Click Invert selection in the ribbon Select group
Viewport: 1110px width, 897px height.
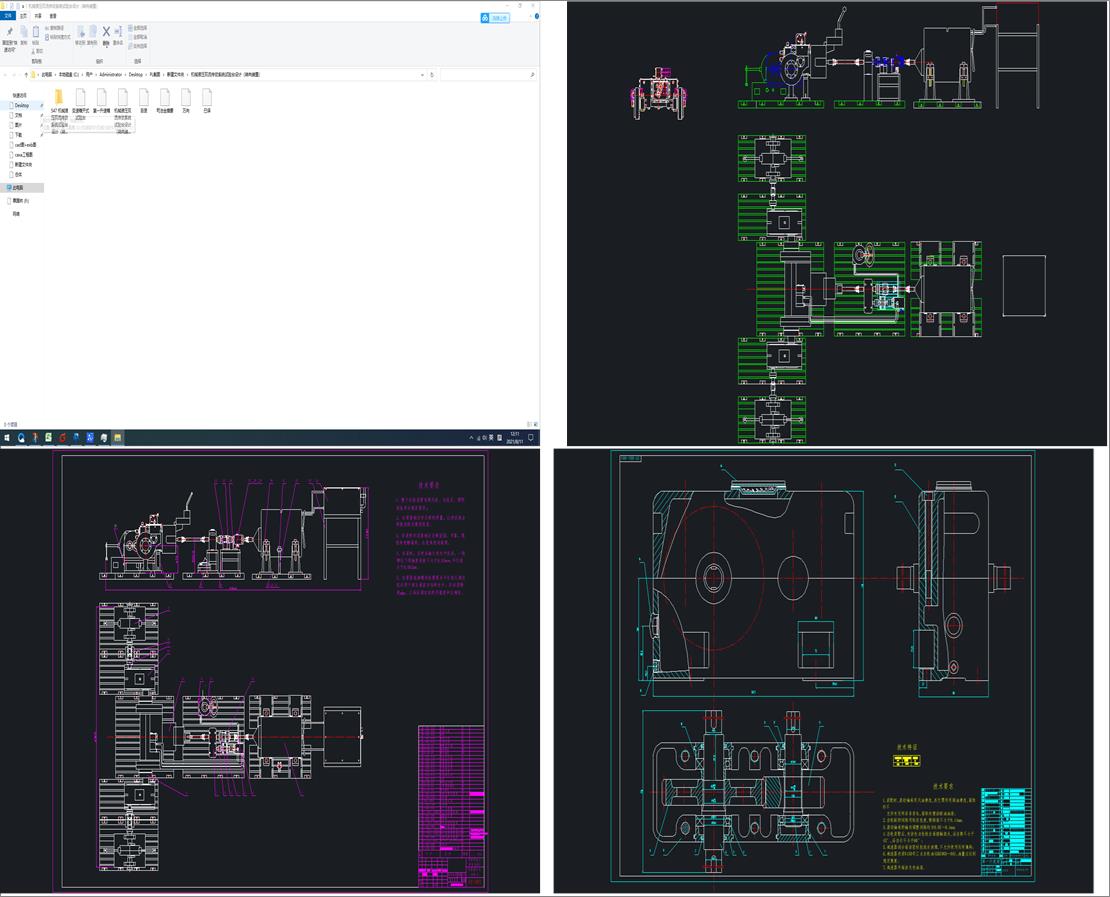click(x=138, y=45)
